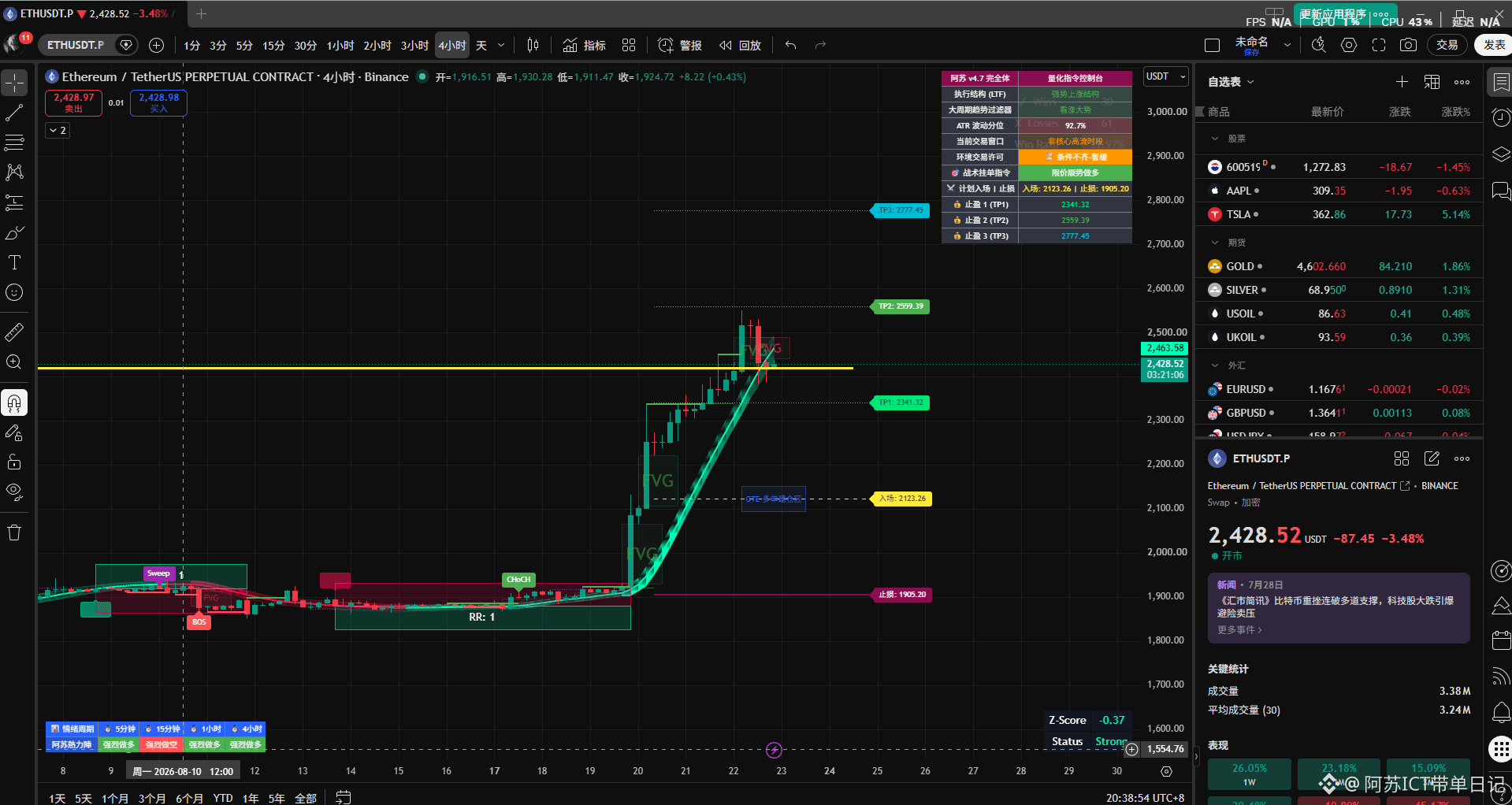Toggle magnet mode for drawings

(14, 402)
